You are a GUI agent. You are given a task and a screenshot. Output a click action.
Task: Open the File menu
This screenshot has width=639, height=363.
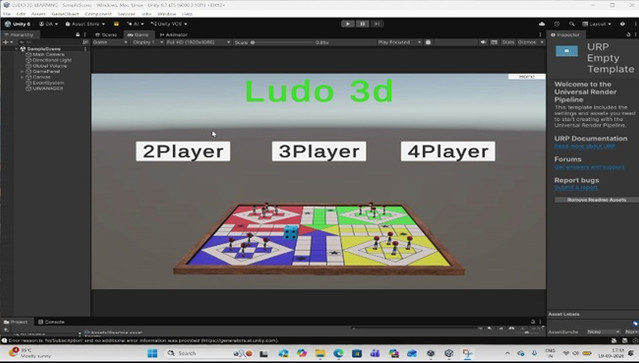(7, 14)
